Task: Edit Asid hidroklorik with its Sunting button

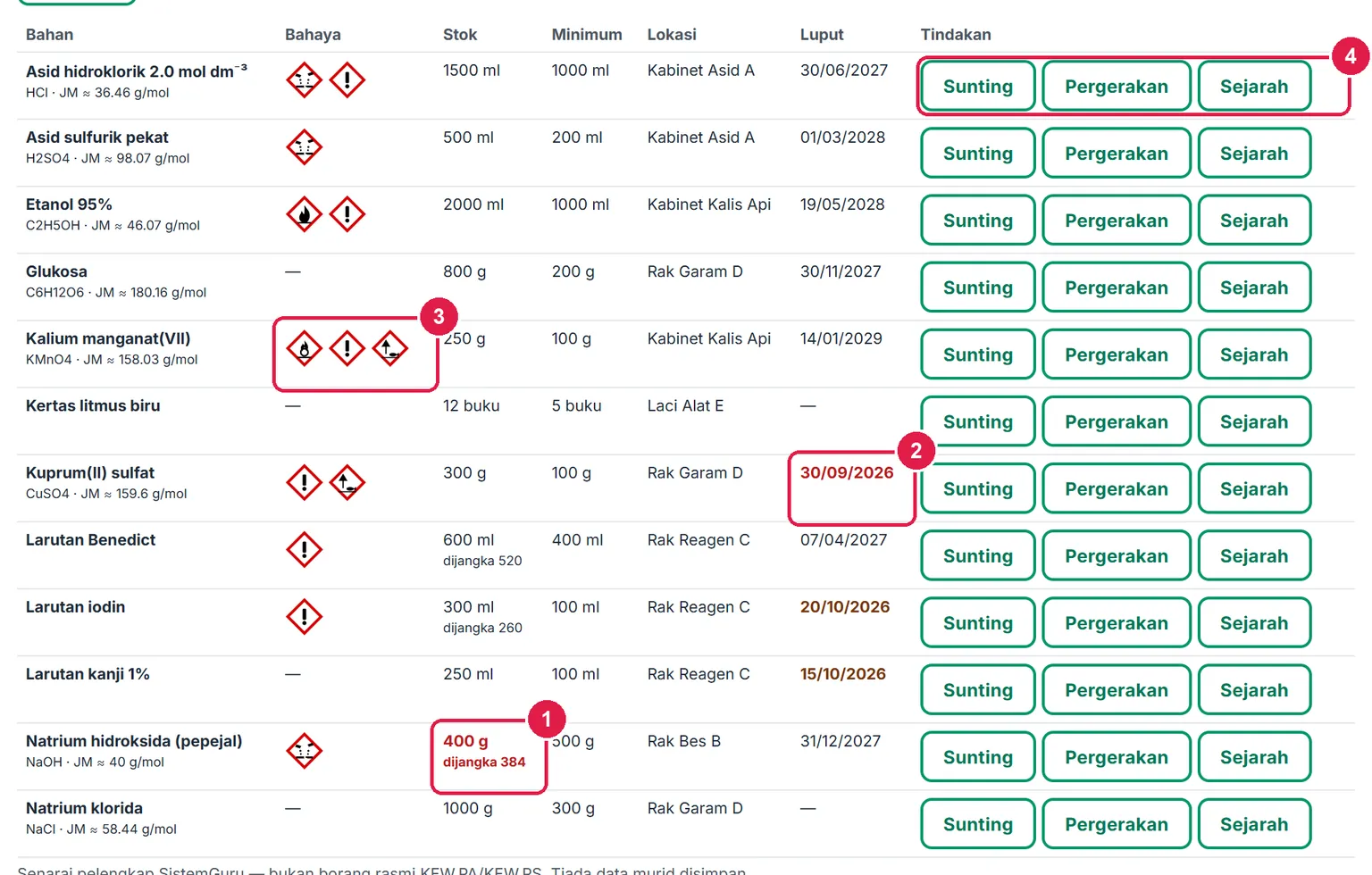Action: [978, 87]
